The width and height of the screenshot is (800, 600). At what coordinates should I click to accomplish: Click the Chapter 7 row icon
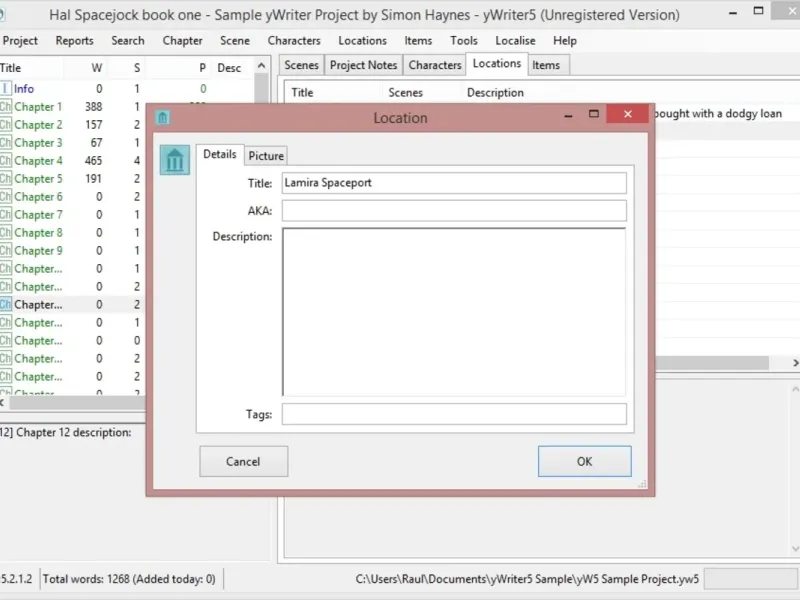(5, 215)
